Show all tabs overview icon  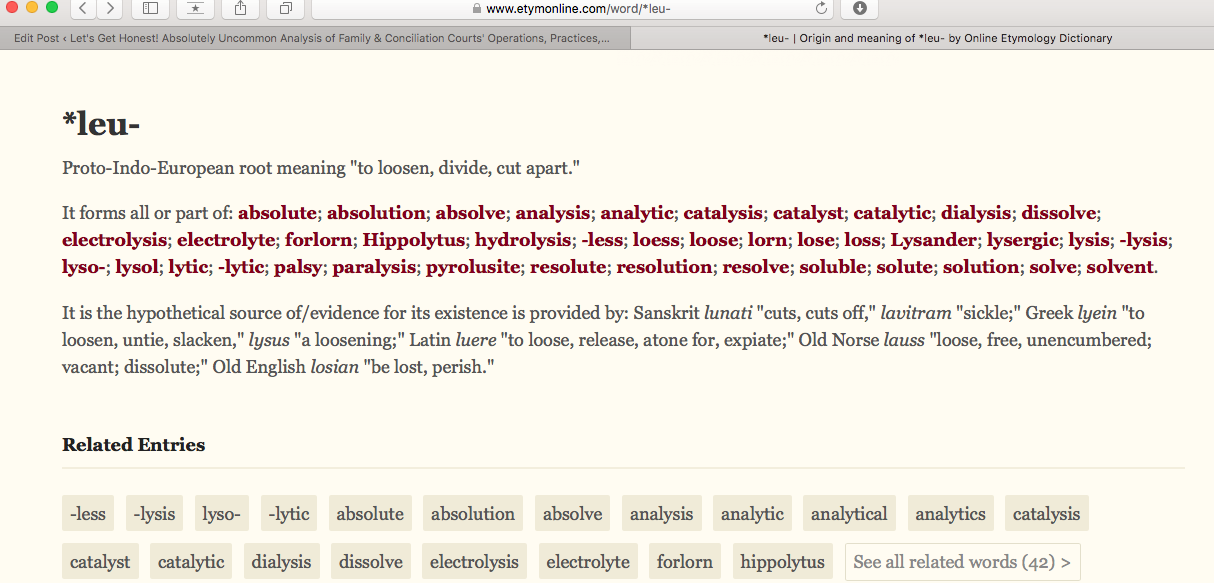point(285,9)
